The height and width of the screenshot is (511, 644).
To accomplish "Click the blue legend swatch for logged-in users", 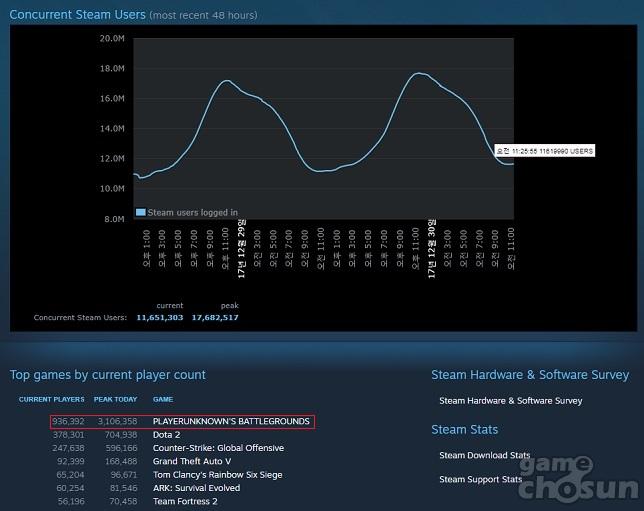I will coord(141,212).
